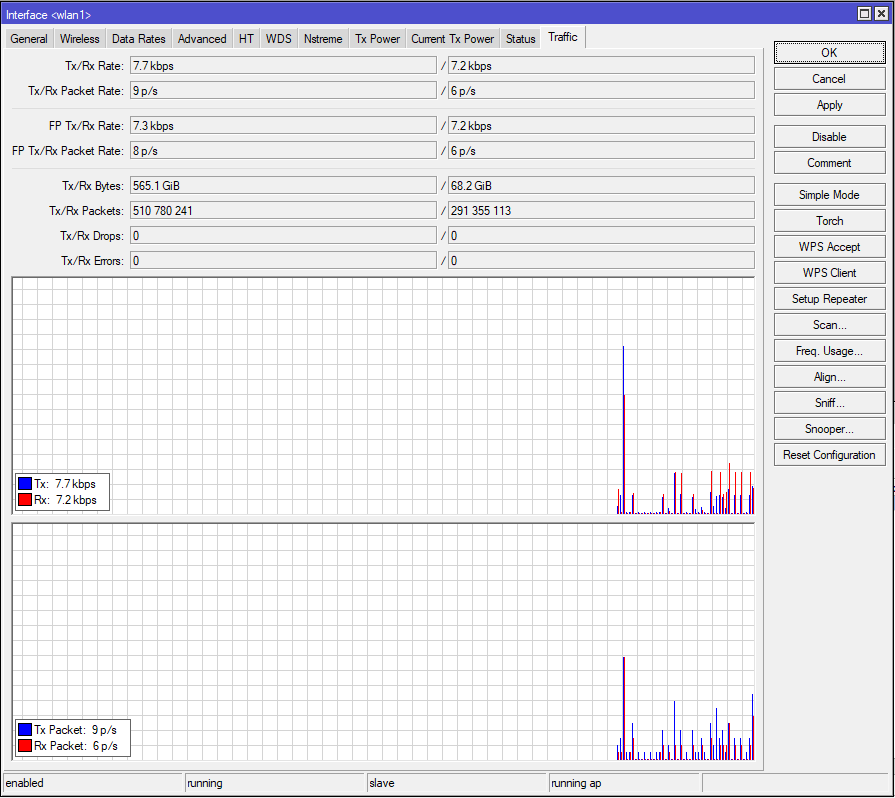Open the Torch tool

pos(829,221)
